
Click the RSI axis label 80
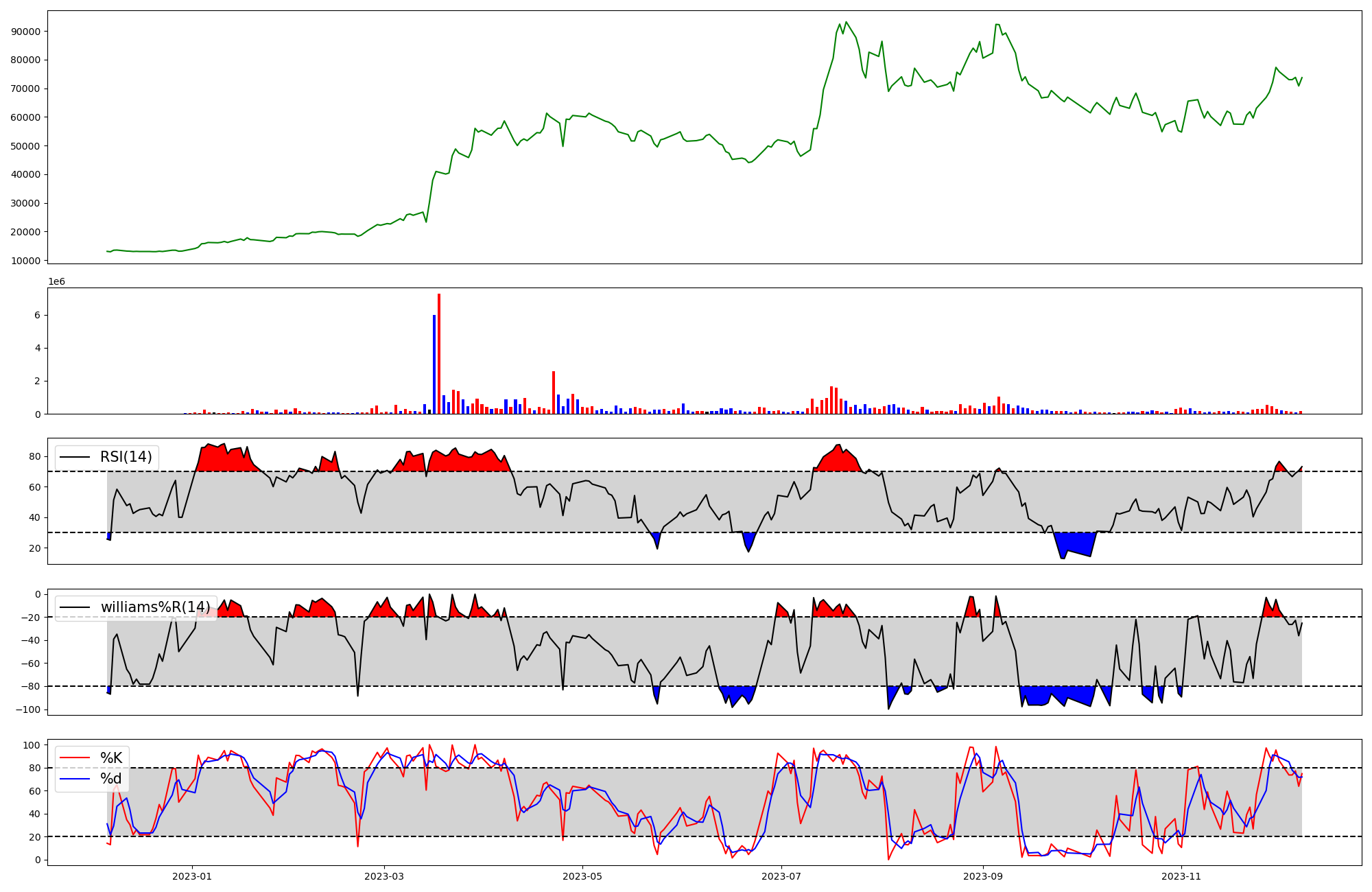pyautogui.click(x=35, y=456)
